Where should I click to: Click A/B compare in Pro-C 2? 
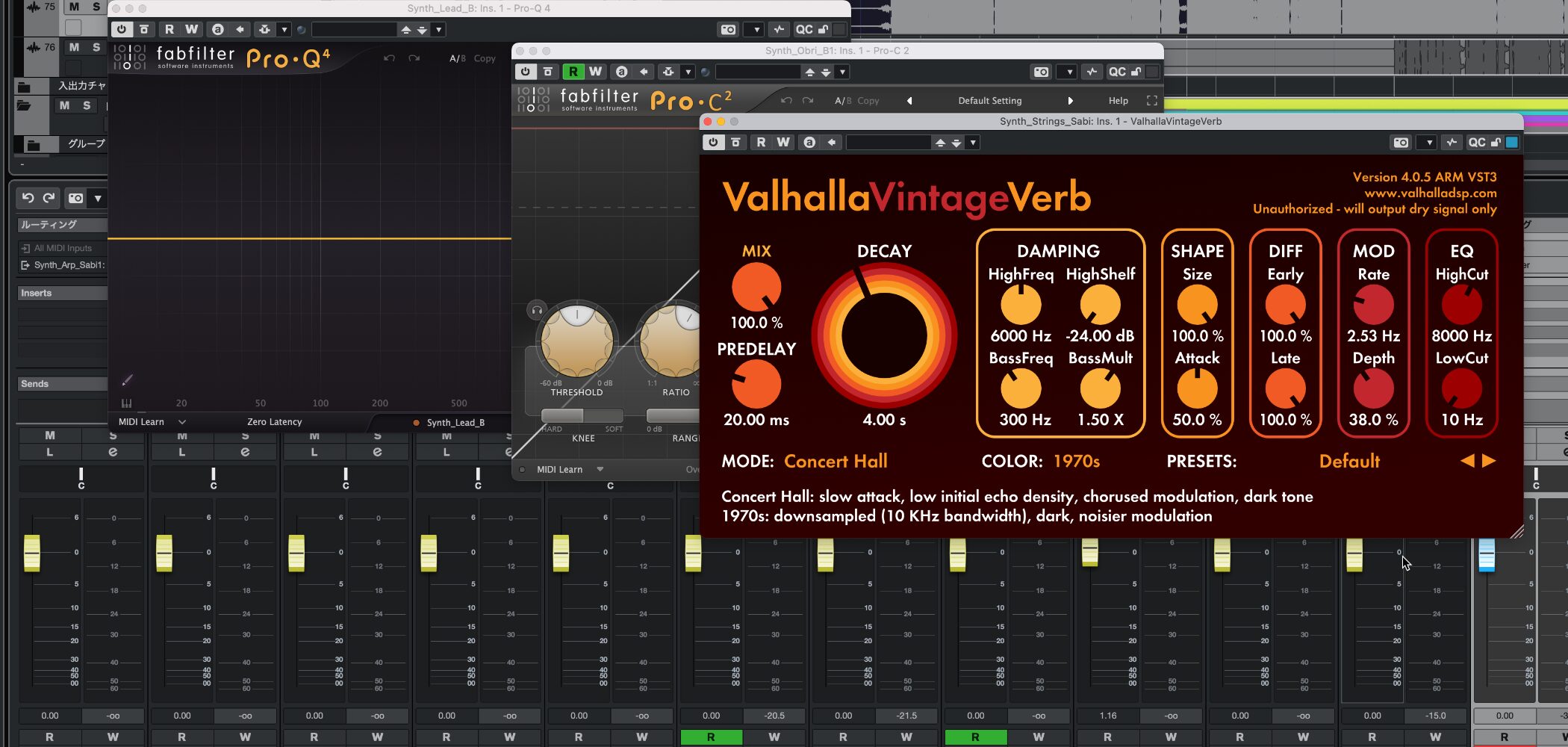pyautogui.click(x=843, y=100)
